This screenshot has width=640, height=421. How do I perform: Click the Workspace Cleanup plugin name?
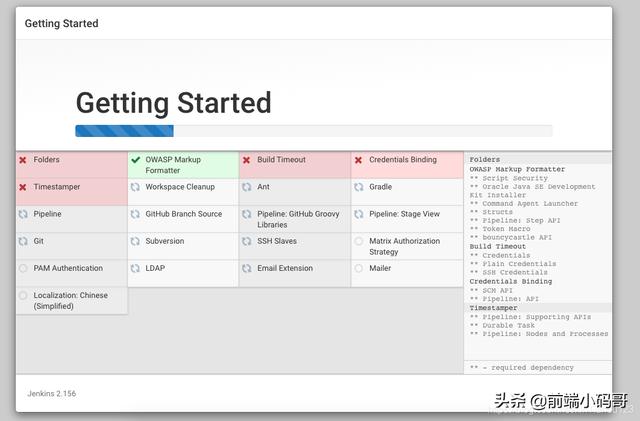[180, 187]
